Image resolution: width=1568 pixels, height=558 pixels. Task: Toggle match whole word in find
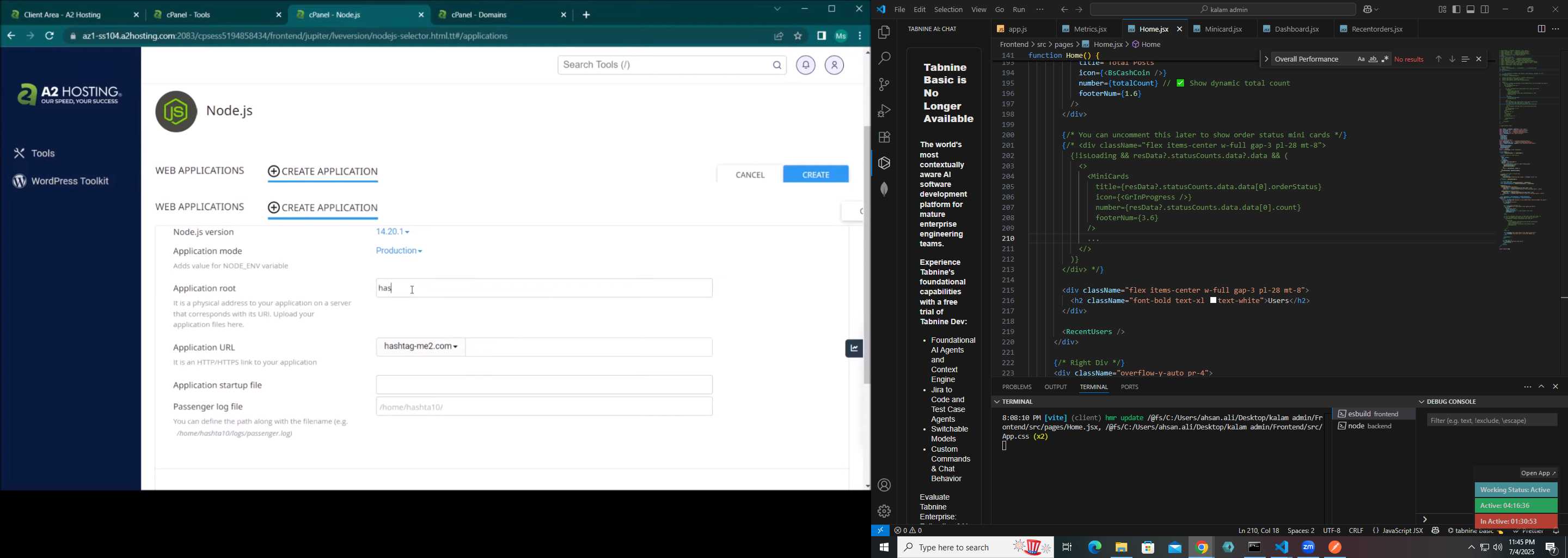click(1373, 59)
